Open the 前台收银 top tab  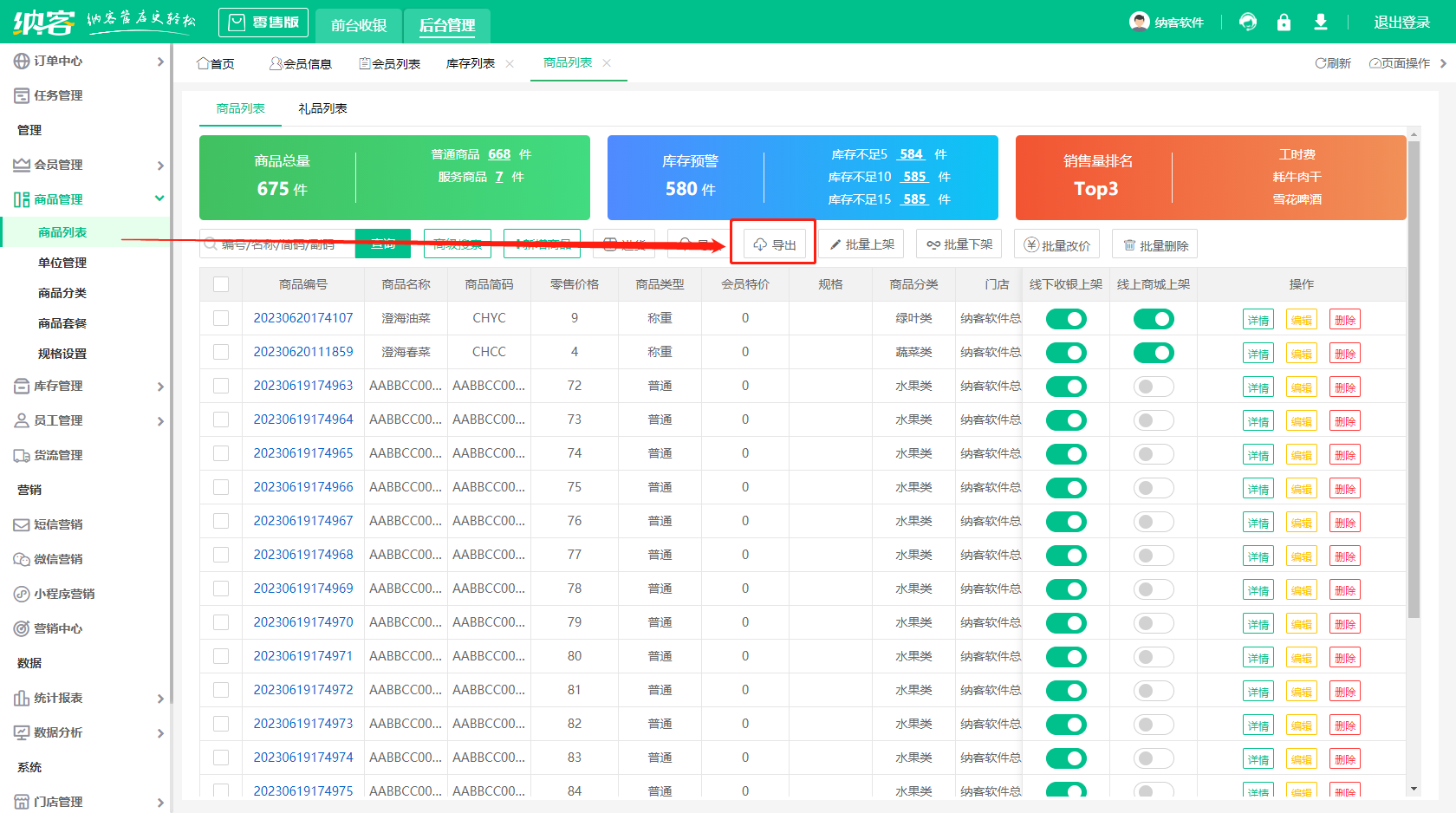pyautogui.click(x=359, y=25)
